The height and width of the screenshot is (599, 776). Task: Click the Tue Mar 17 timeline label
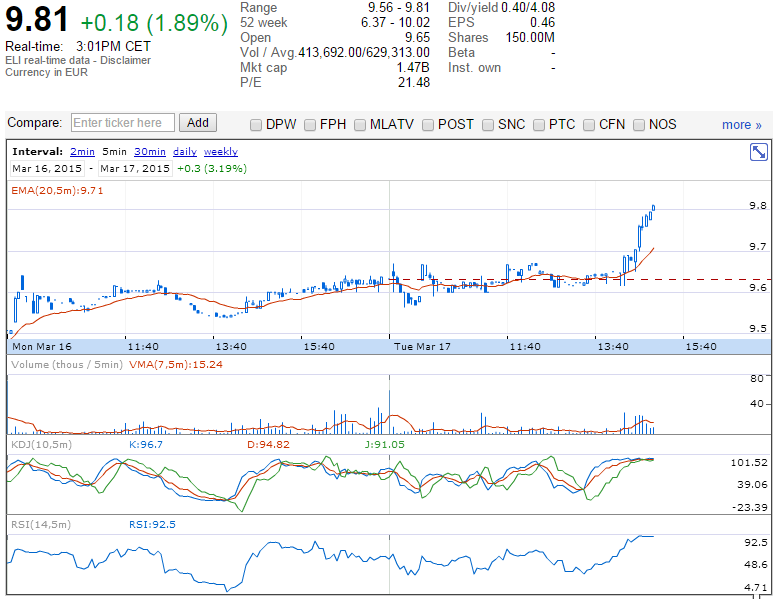pos(422,347)
